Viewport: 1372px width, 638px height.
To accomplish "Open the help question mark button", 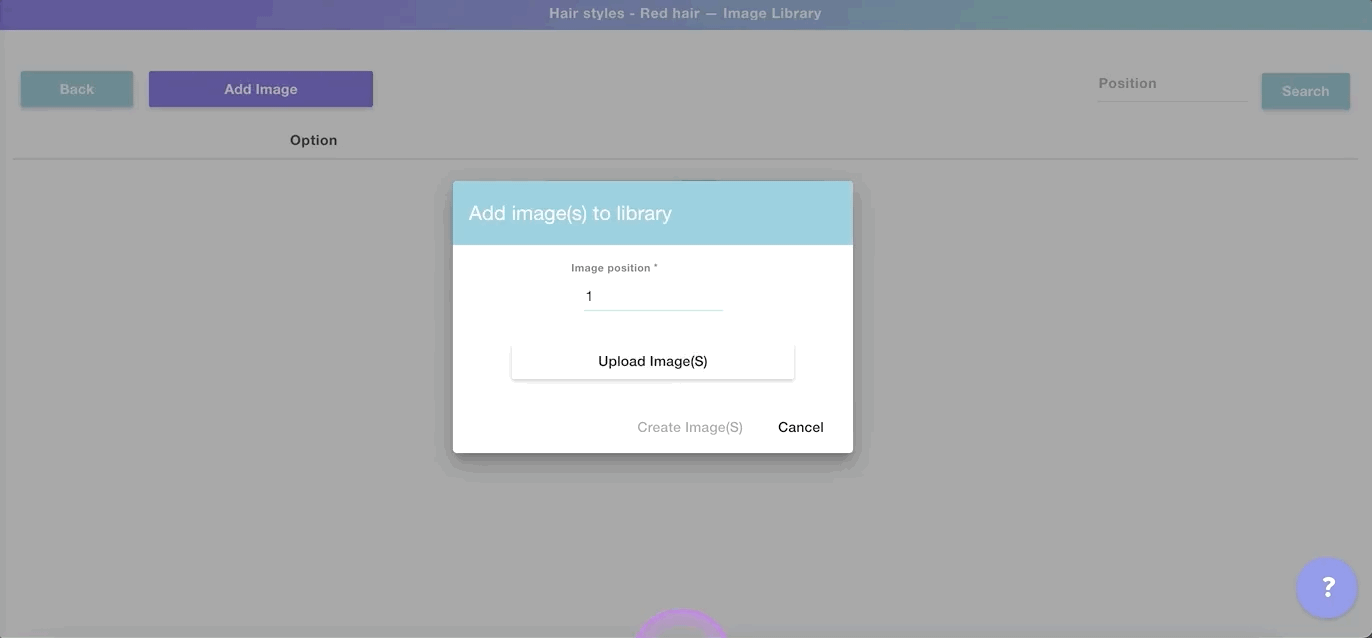I will click(1326, 588).
